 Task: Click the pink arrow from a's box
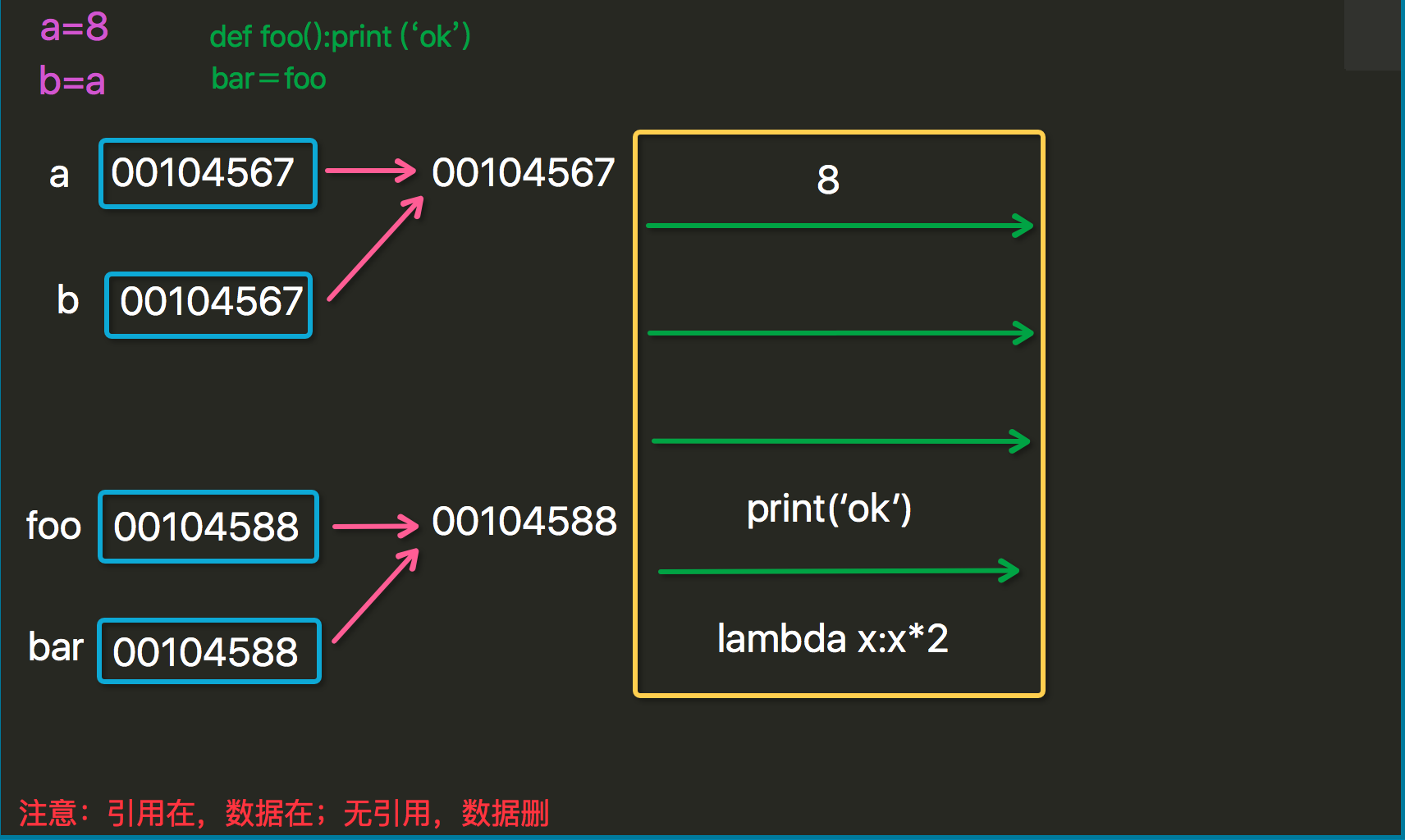click(x=371, y=171)
